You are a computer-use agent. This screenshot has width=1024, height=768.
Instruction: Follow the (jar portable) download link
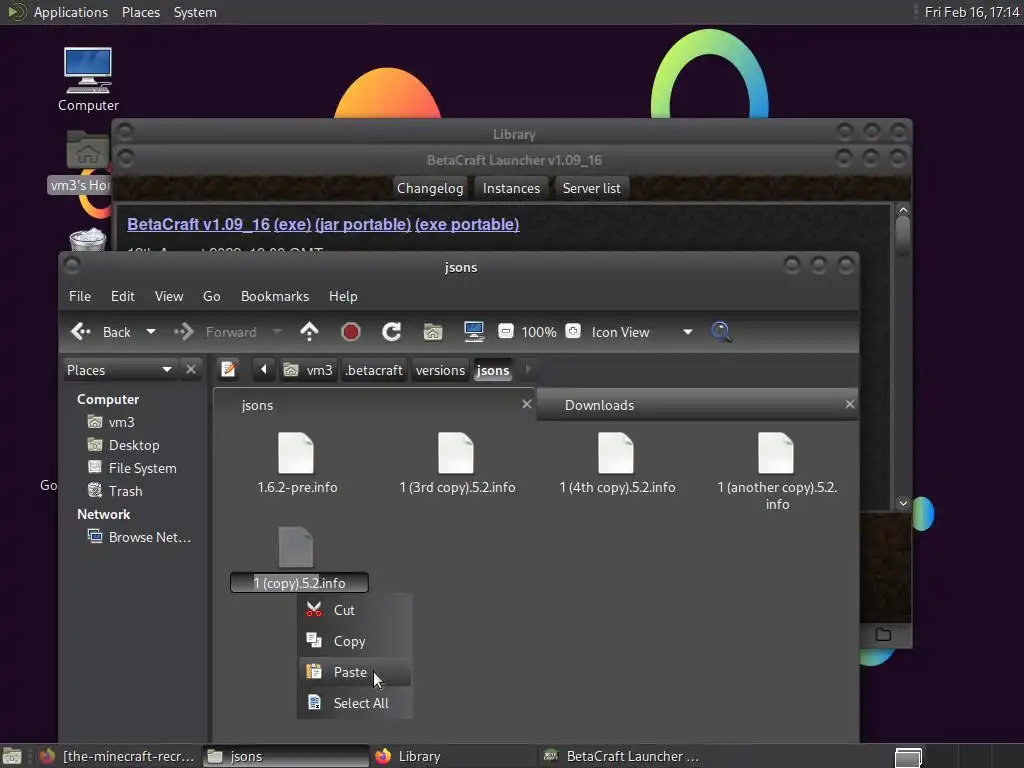363,224
